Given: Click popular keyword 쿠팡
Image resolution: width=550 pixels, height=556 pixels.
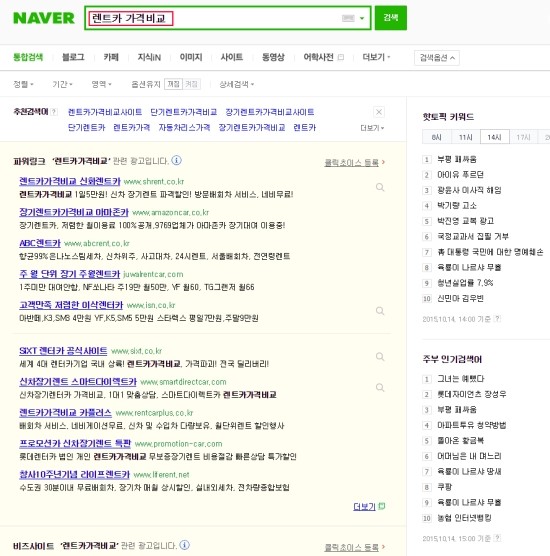Looking at the screenshot, I should tap(445, 487).
